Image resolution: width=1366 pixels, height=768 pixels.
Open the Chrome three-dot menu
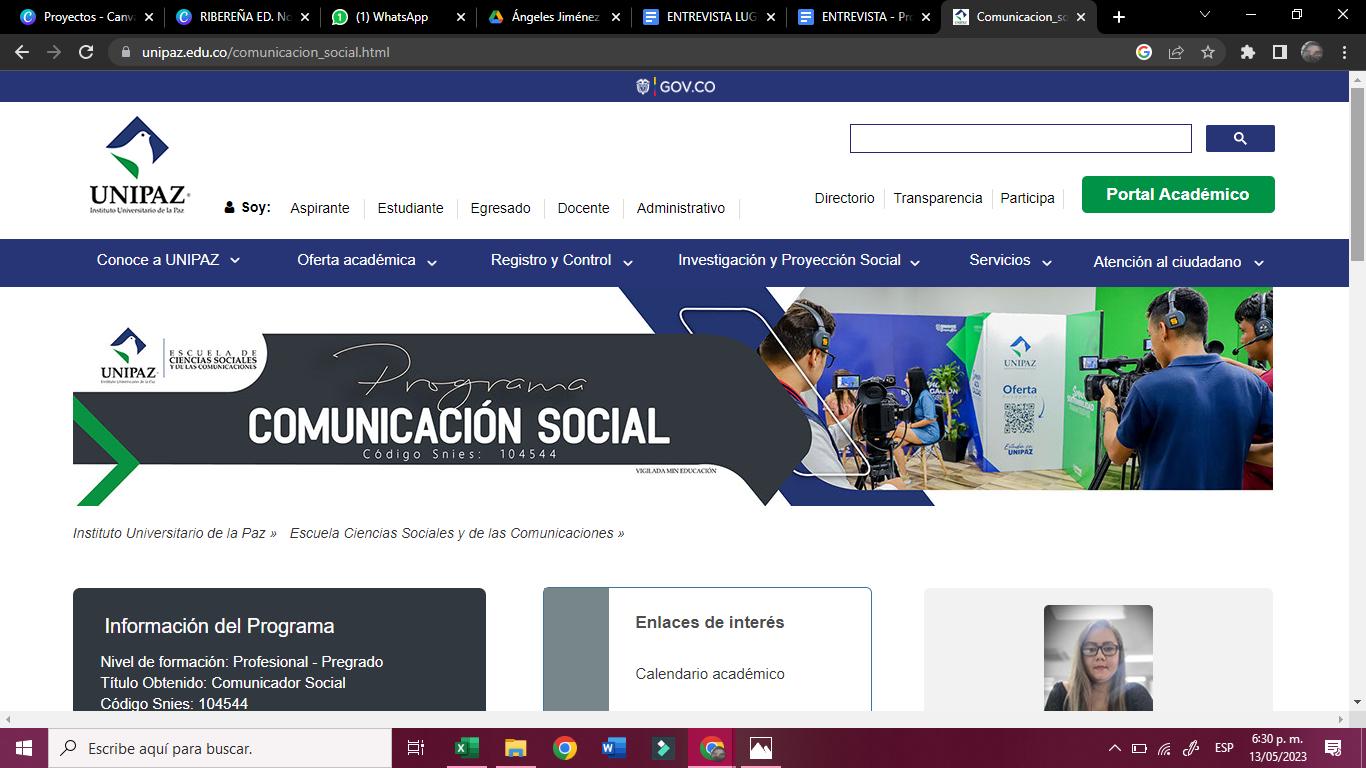click(1345, 52)
